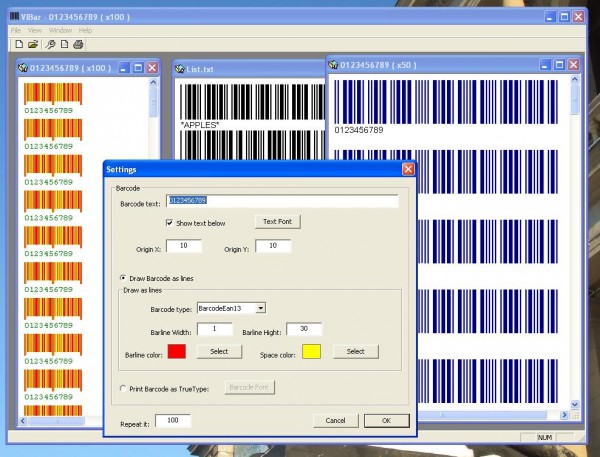Toggle the Show text below checkbox
Viewport: 600px width, 457px height.
pyautogui.click(x=169, y=222)
